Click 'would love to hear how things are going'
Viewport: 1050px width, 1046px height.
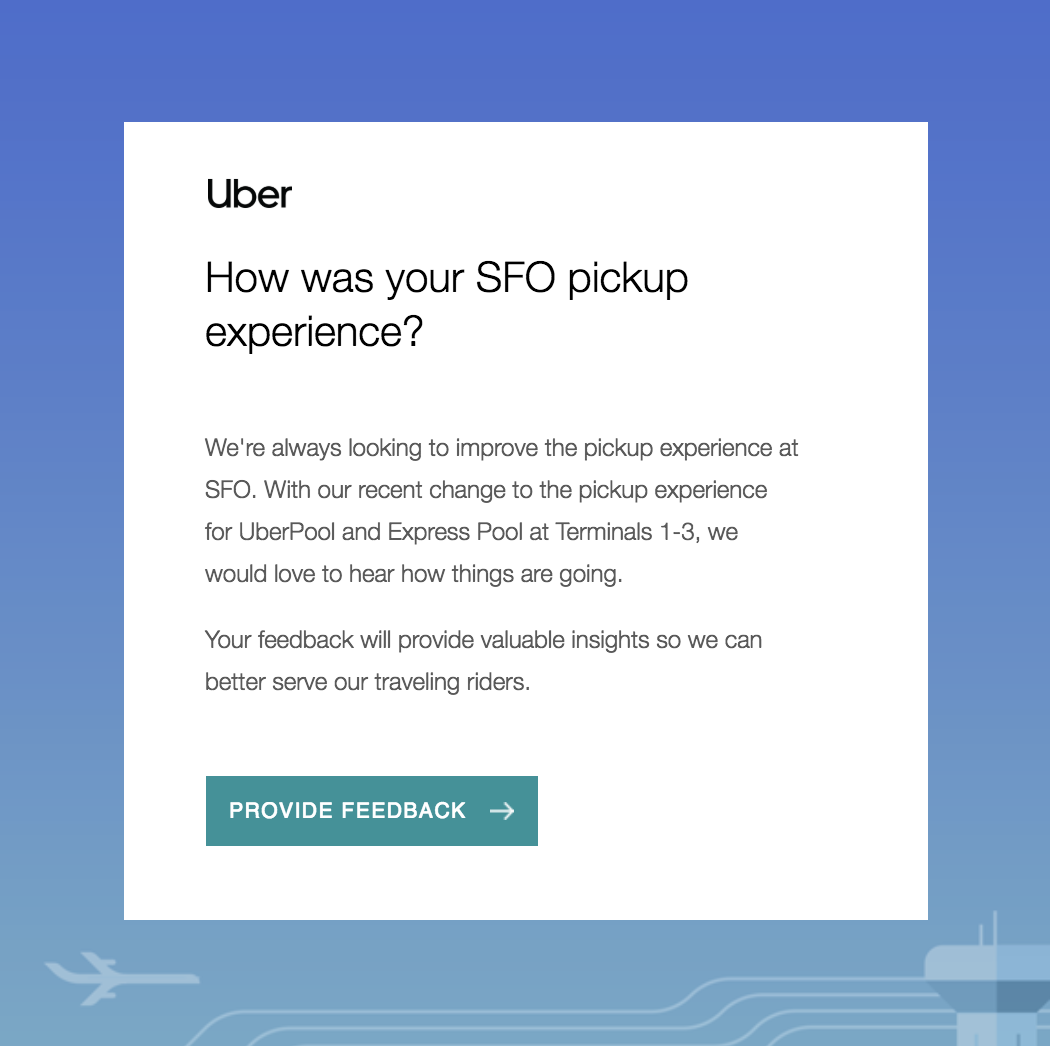pyautogui.click(x=414, y=574)
